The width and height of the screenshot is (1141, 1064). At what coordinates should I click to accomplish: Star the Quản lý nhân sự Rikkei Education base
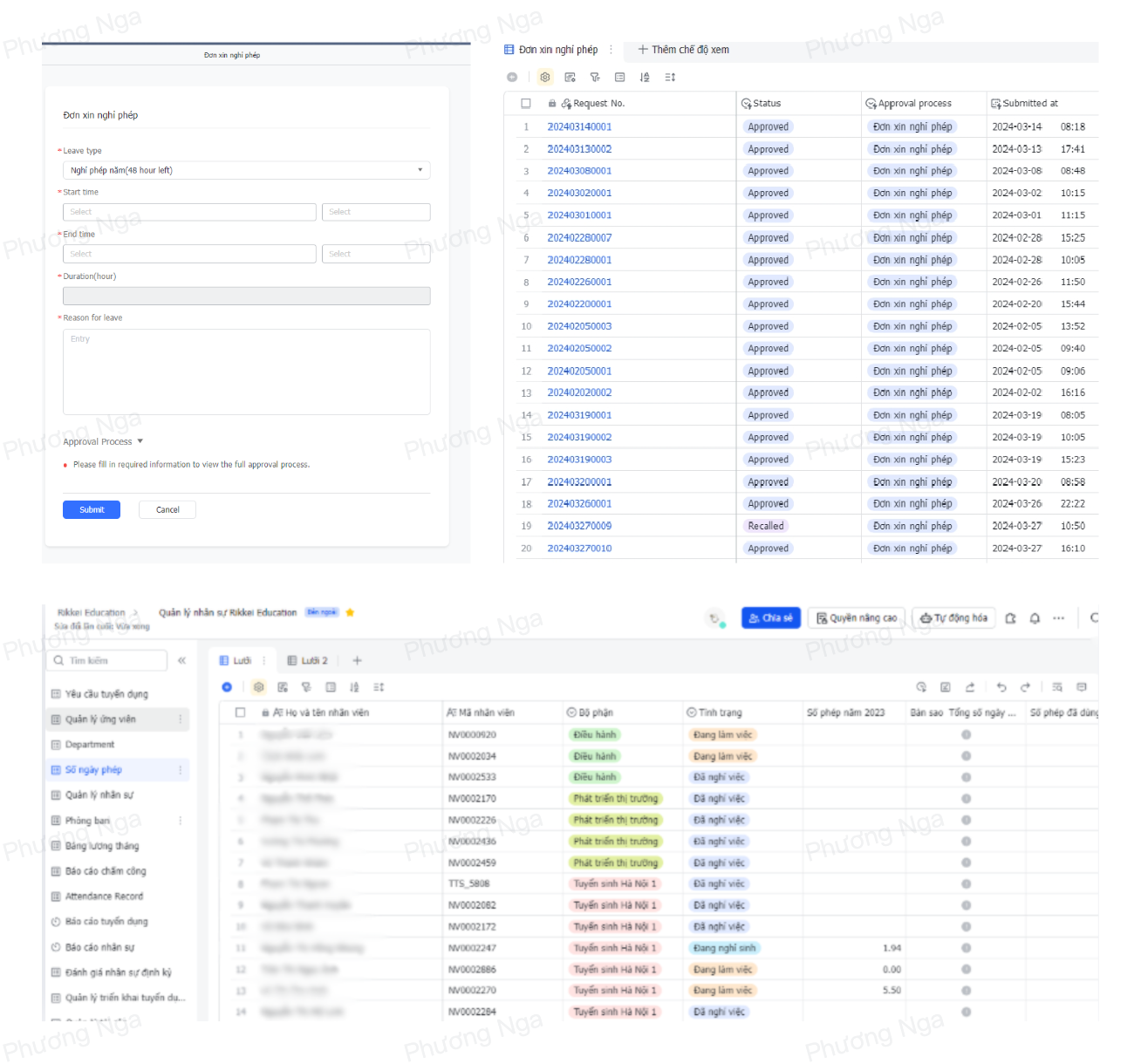(x=350, y=613)
